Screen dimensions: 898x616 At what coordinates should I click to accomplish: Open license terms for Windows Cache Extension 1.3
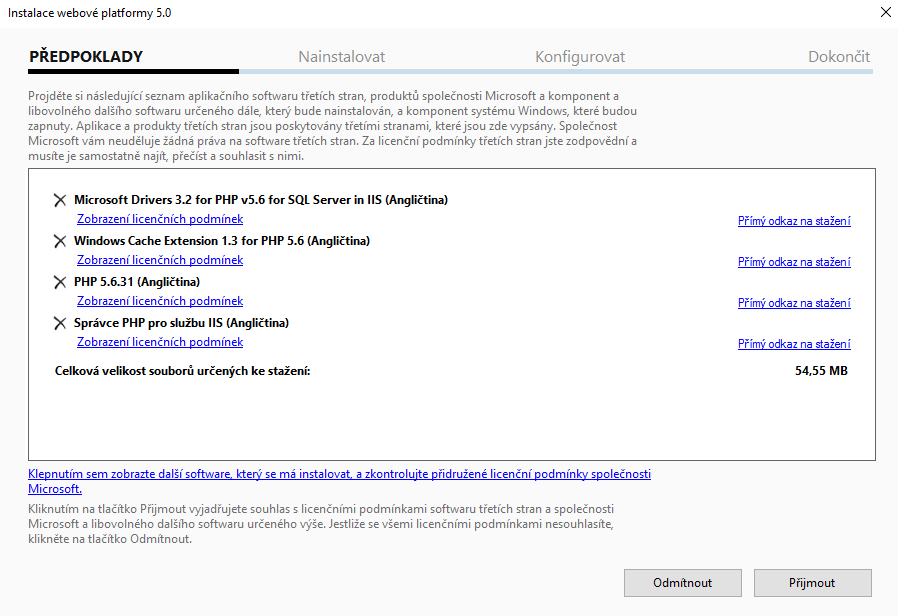pyautogui.click(x=160, y=260)
